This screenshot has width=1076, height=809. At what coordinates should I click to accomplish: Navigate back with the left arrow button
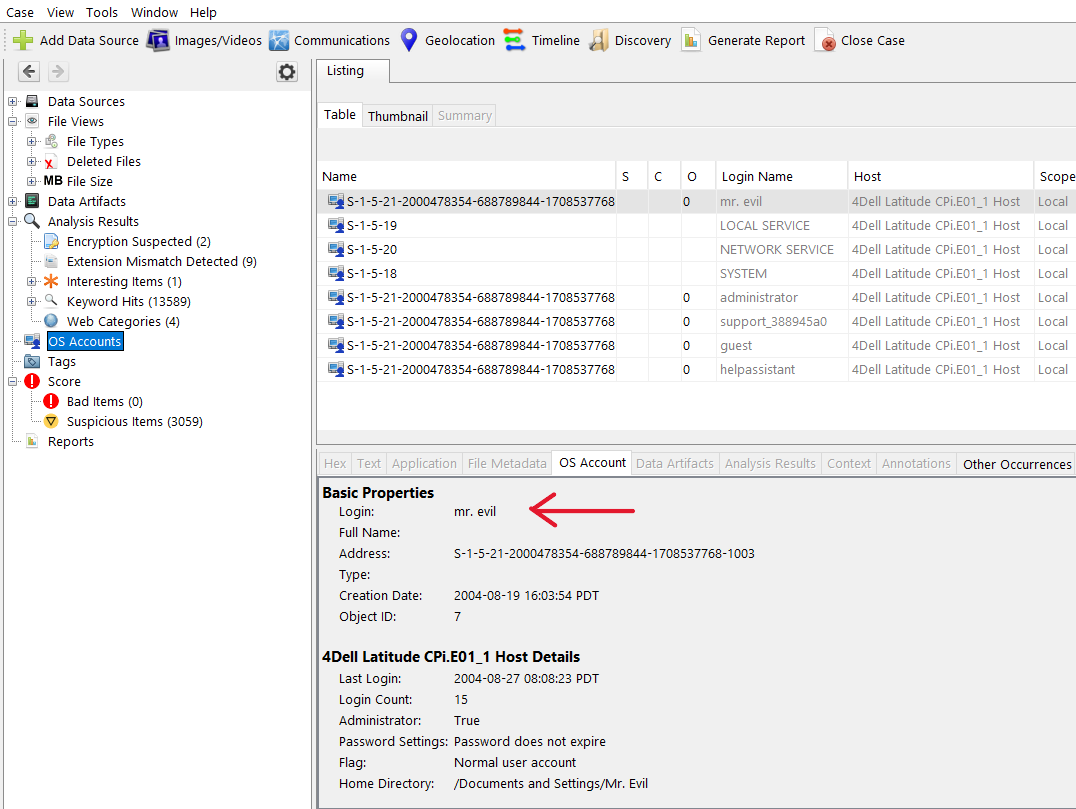coord(29,72)
